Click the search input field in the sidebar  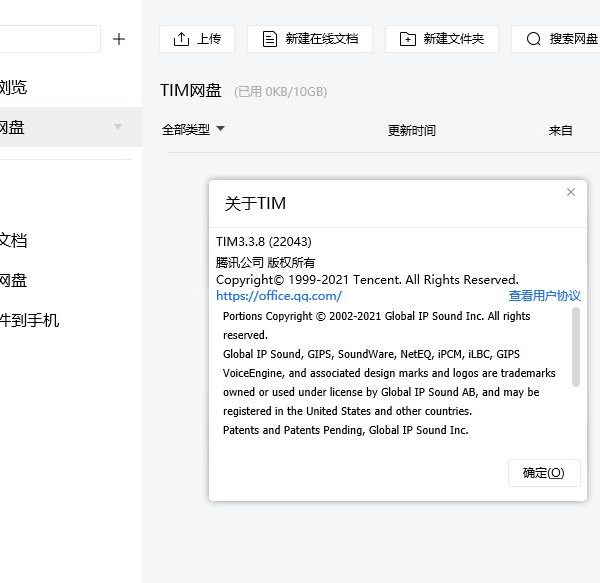pyautogui.click(x=50, y=39)
